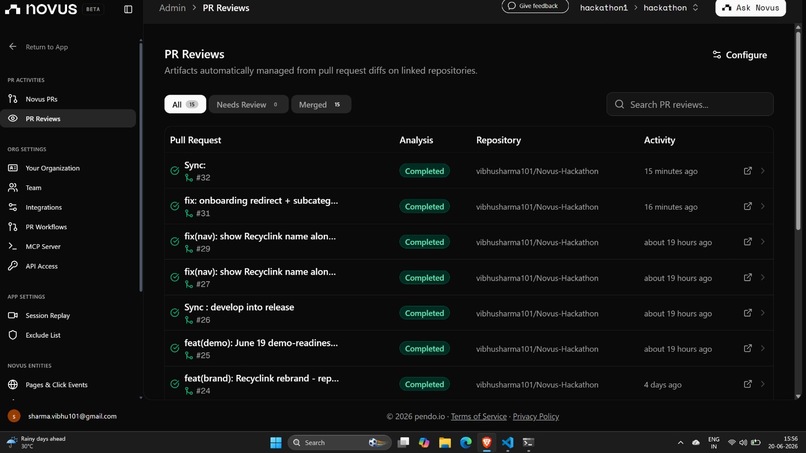The height and width of the screenshot is (453, 806).
Task: Open external link for PR #32
Action: 747,171
